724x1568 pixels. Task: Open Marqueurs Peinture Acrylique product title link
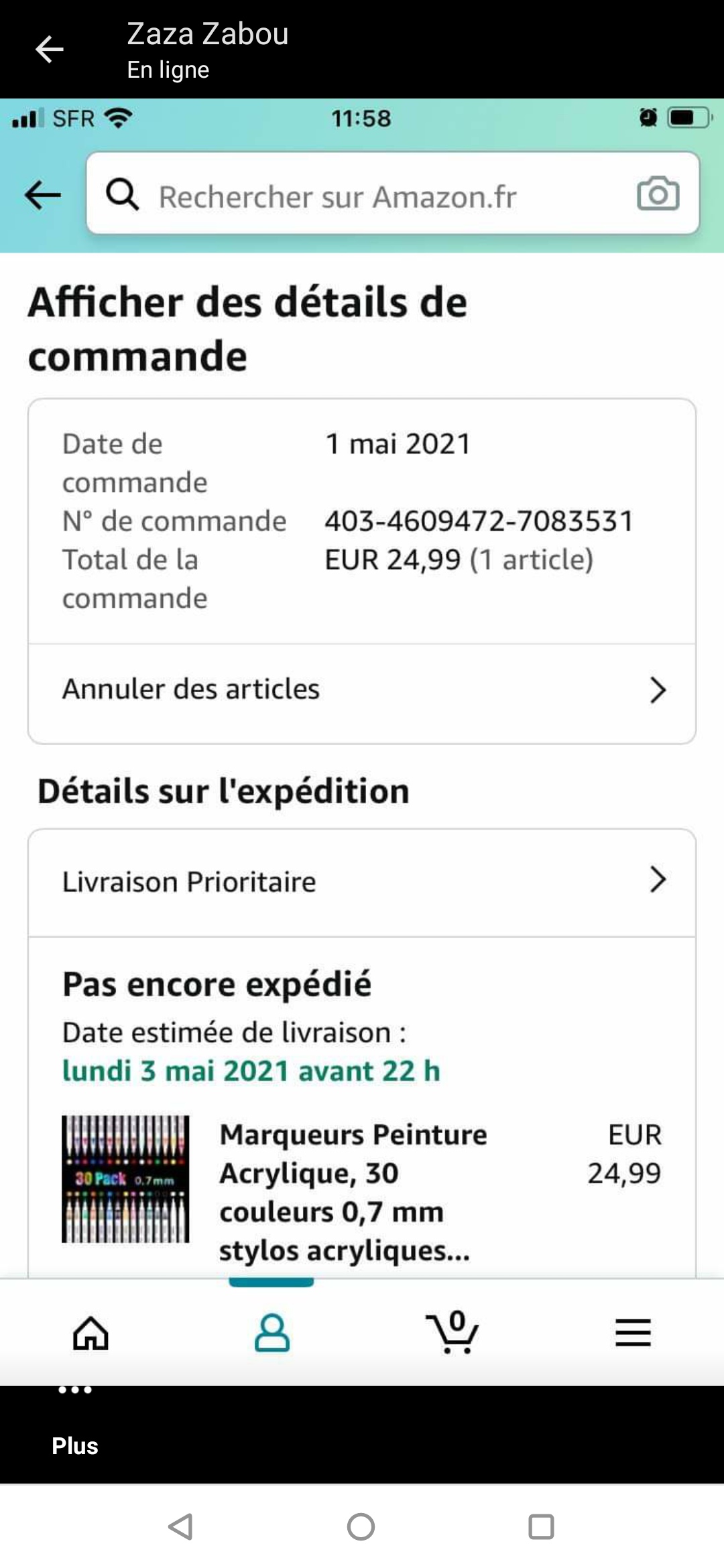pyautogui.click(x=353, y=1192)
